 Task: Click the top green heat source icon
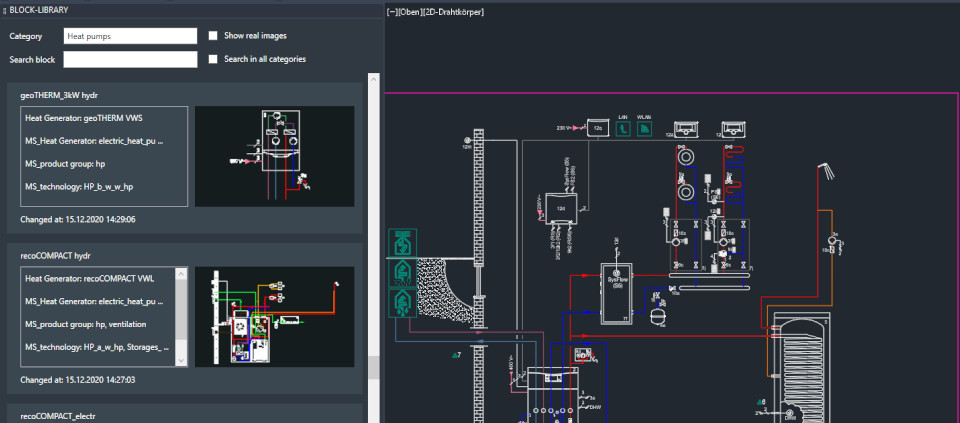(402, 244)
